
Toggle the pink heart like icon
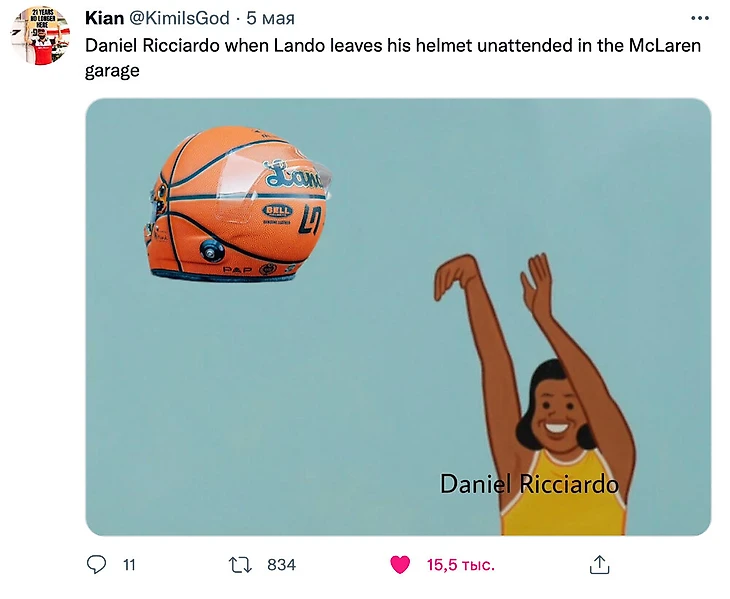pyautogui.click(x=400, y=565)
